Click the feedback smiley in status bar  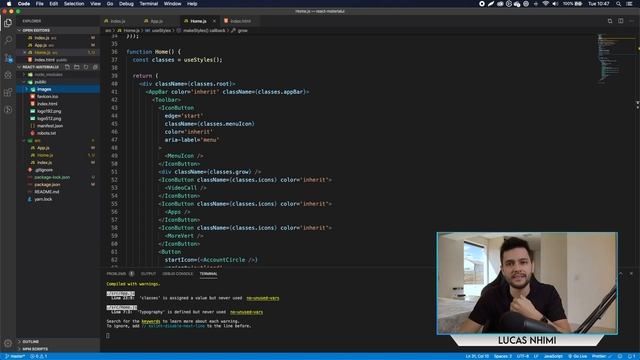[620, 356]
